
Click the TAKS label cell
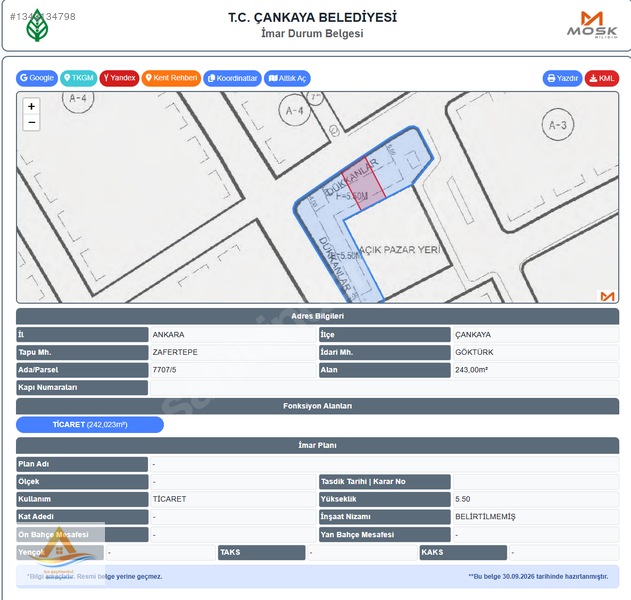[262, 553]
